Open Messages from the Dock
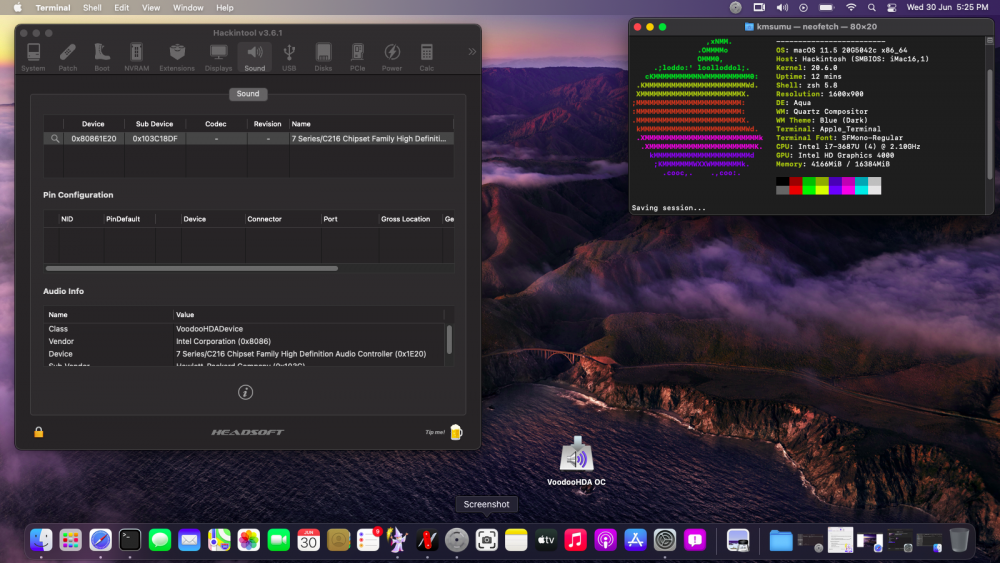 pyautogui.click(x=159, y=540)
